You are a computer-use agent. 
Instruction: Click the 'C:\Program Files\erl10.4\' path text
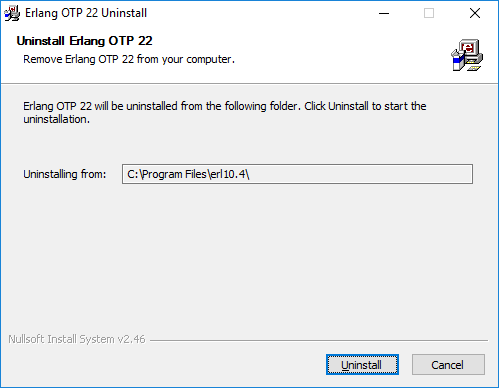(188, 174)
